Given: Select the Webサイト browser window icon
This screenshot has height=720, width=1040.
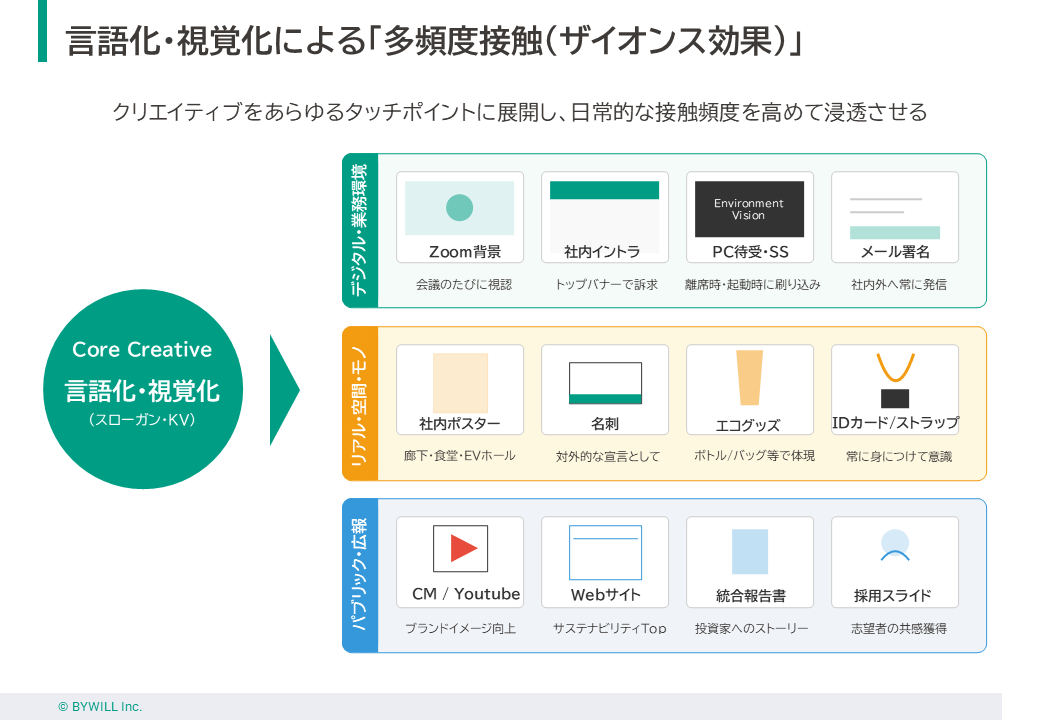Looking at the screenshot, I should pos(604,552).
